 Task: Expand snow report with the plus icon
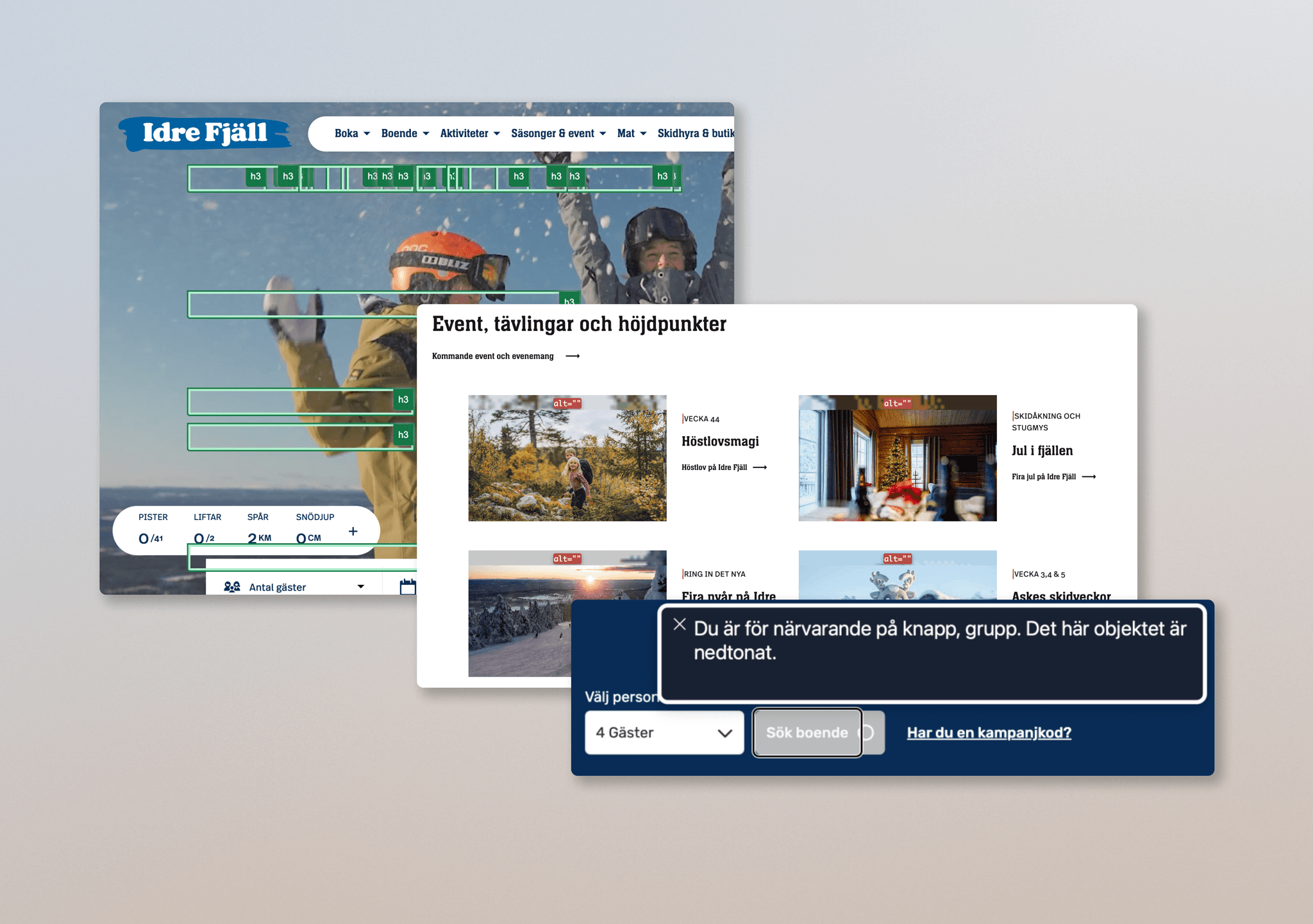tap(353, 531)
